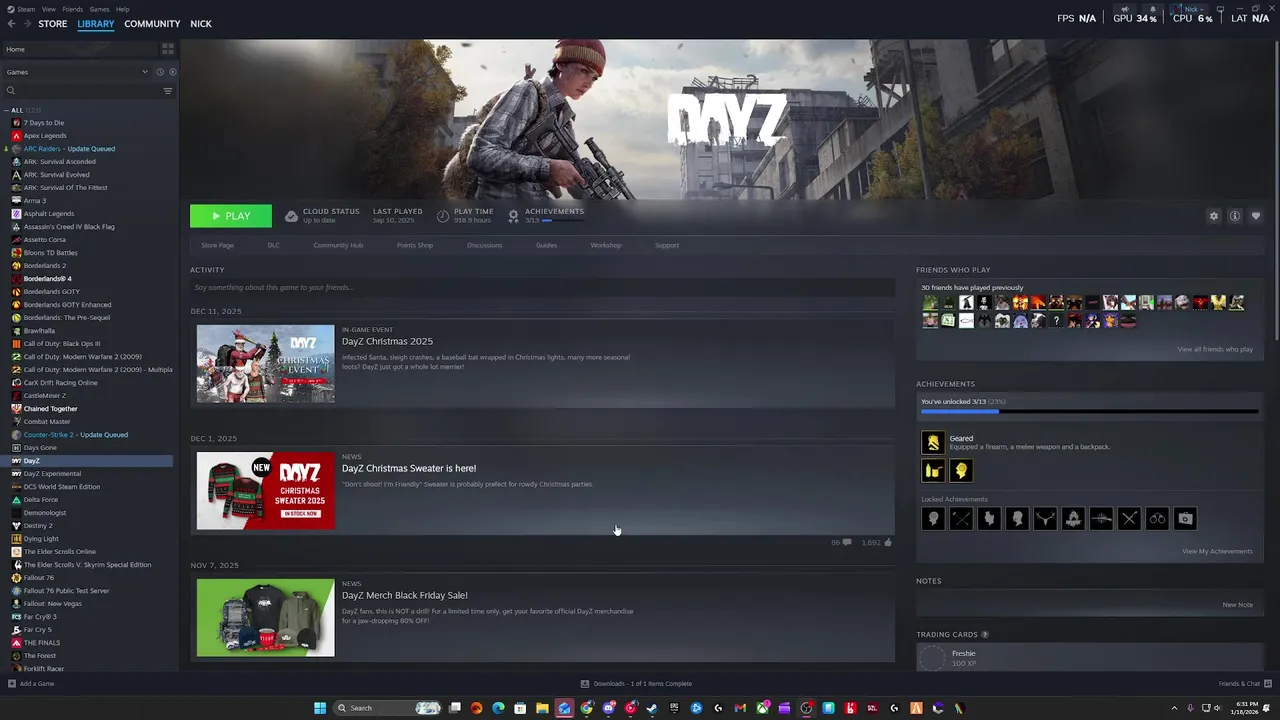Open the Steam menu
This screenshot has height=720, width=1280.
[x=26, y=9]
